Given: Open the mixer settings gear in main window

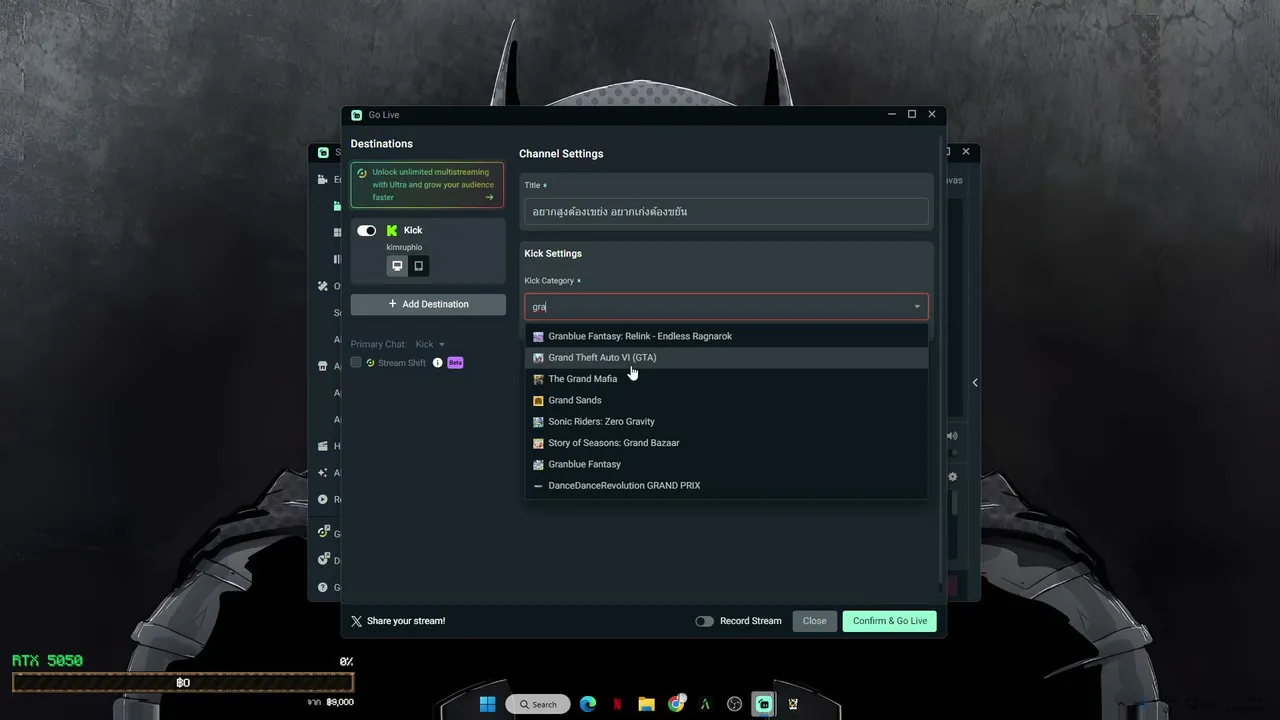Looking at the screenshot, I should pos(953,477).
